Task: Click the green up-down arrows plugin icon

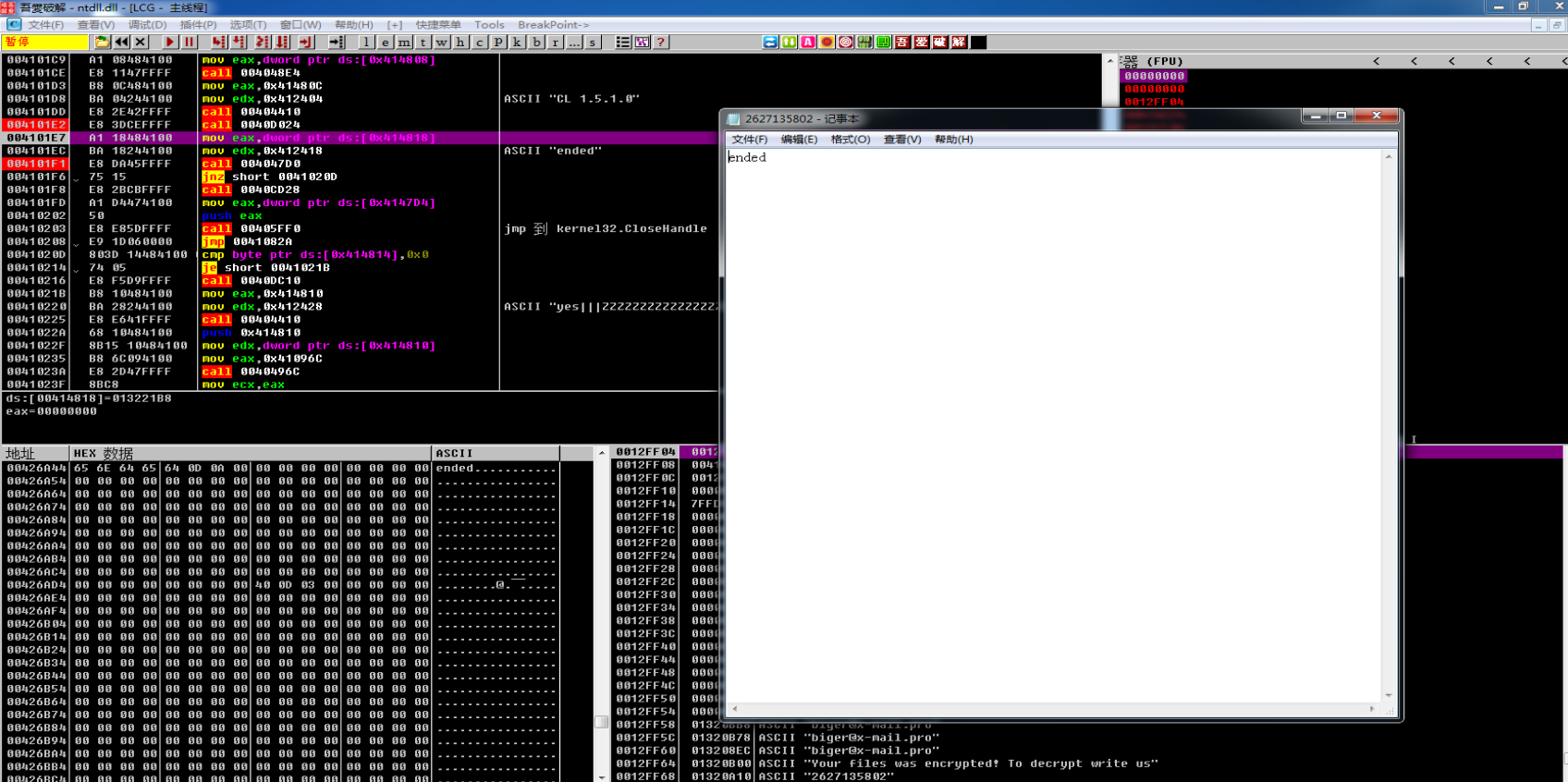Action: [789, 43]
